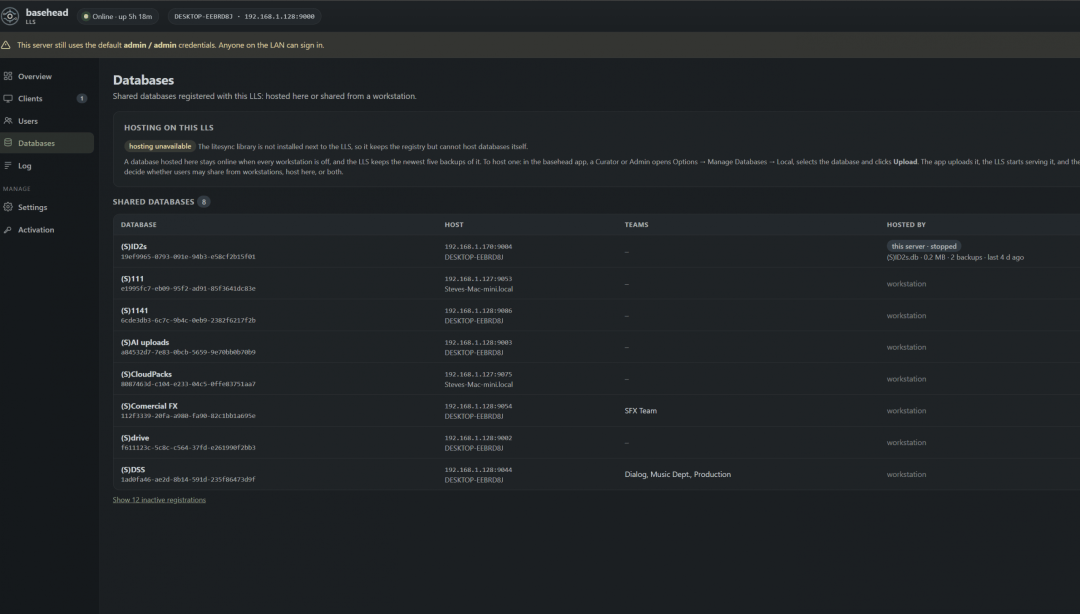
Task: Click the SFX Team cell
Action: (x=641, y=411)
